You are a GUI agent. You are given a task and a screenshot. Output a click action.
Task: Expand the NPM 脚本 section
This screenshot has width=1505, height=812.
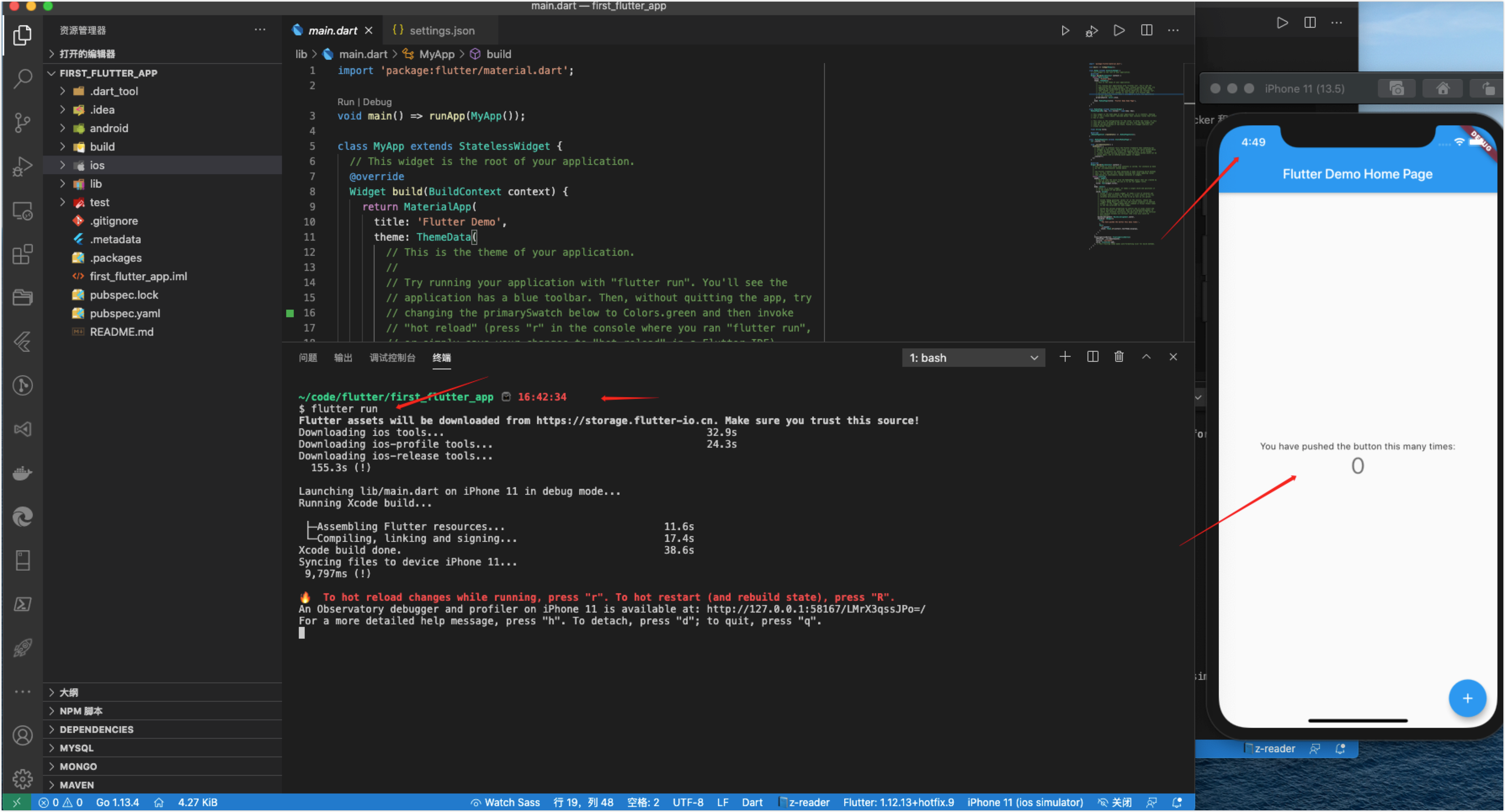[162, 711]
